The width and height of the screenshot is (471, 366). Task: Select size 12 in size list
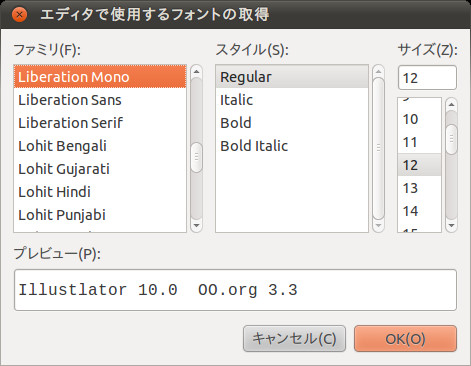(x=420, y=165)
